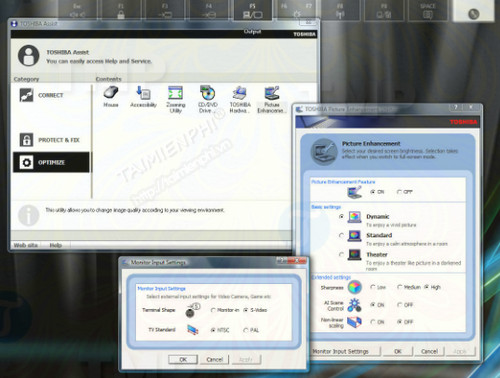Viewport: 500px width, 378px height.
Task: Click OK in Monitor Input Settings dialog
Action: (183, 359)
